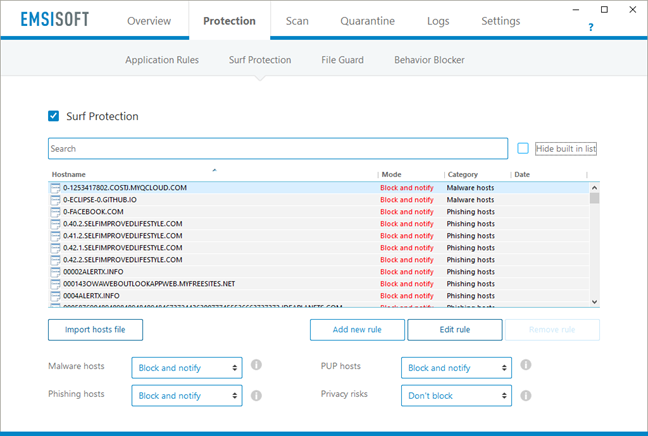648x436 pixels.
Task: View the Logs tab
Action: point(438,21)
